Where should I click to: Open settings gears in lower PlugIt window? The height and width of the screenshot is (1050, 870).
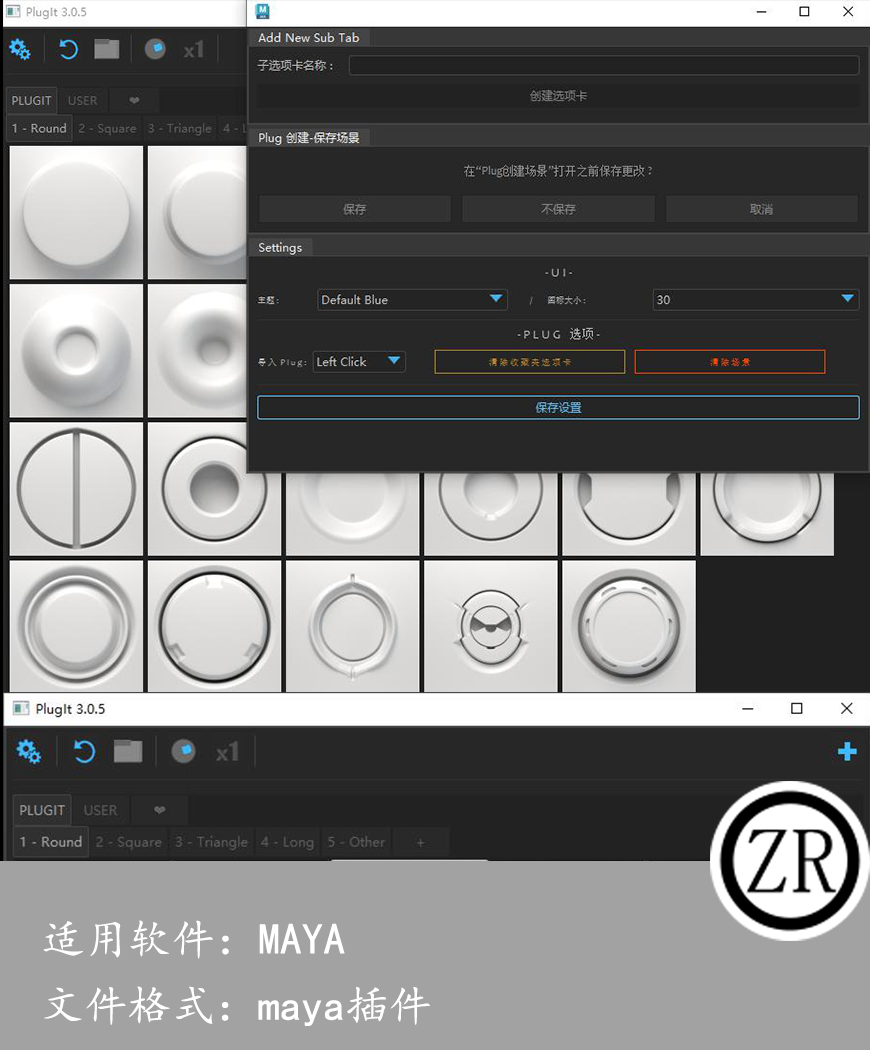(29, 751)
